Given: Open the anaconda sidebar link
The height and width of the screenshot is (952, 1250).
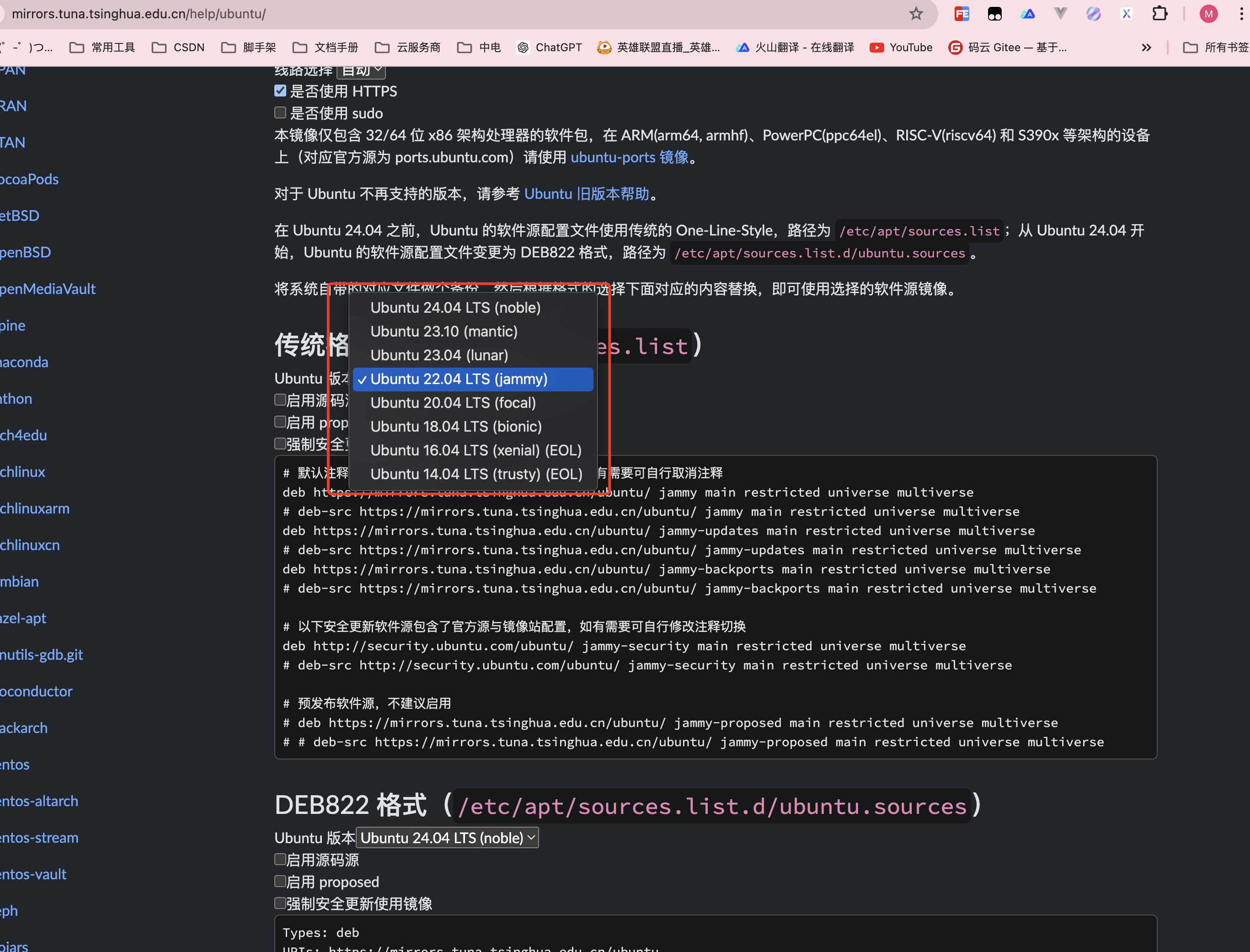Looking at the screenshot, I should click(x=24, y=362).
